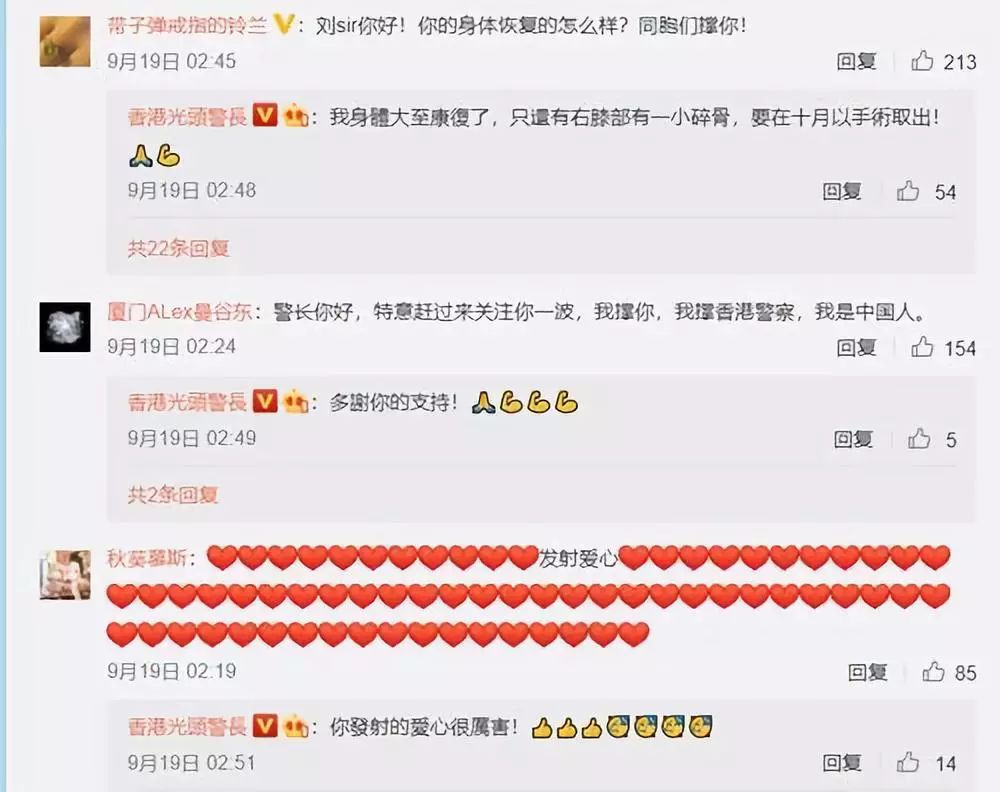The width and height of the screenshot is (1000, 792).
Task: Click the avatar of 秋葵翠斯
Action: (x=65, y=575)
